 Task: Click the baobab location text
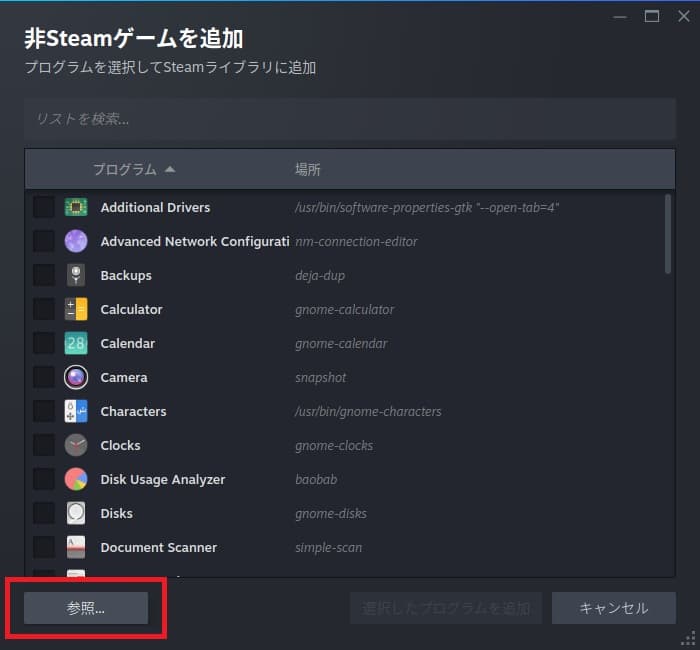tap(316, 479)
